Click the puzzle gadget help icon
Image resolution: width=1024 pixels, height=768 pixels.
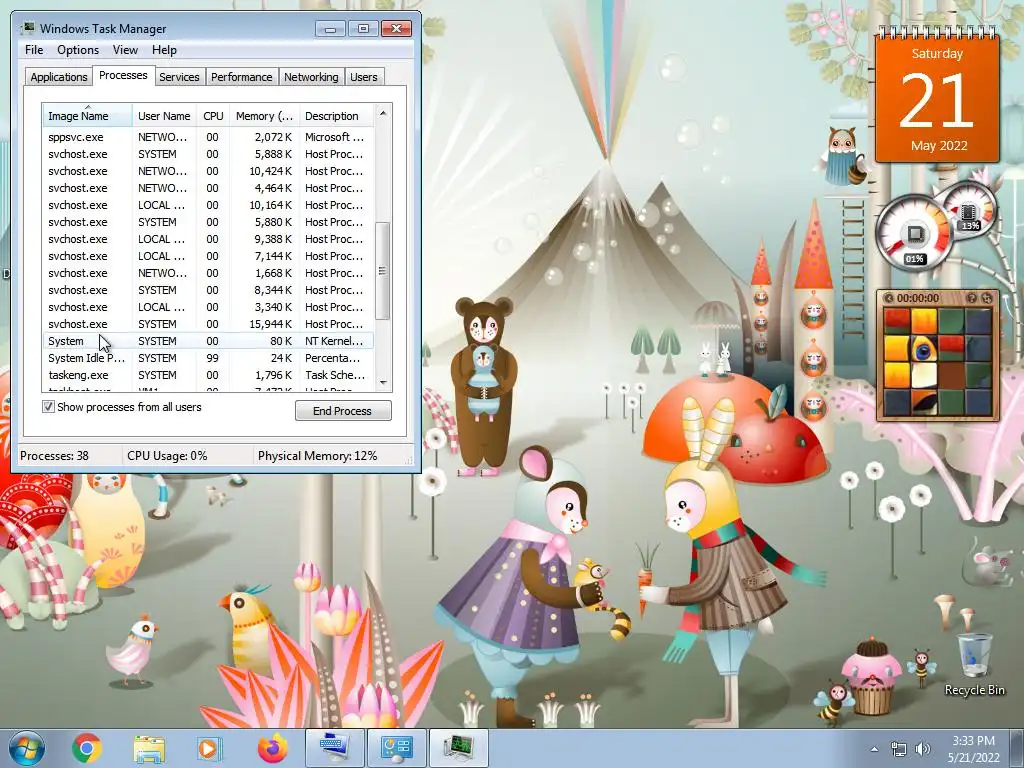[971, 298]
